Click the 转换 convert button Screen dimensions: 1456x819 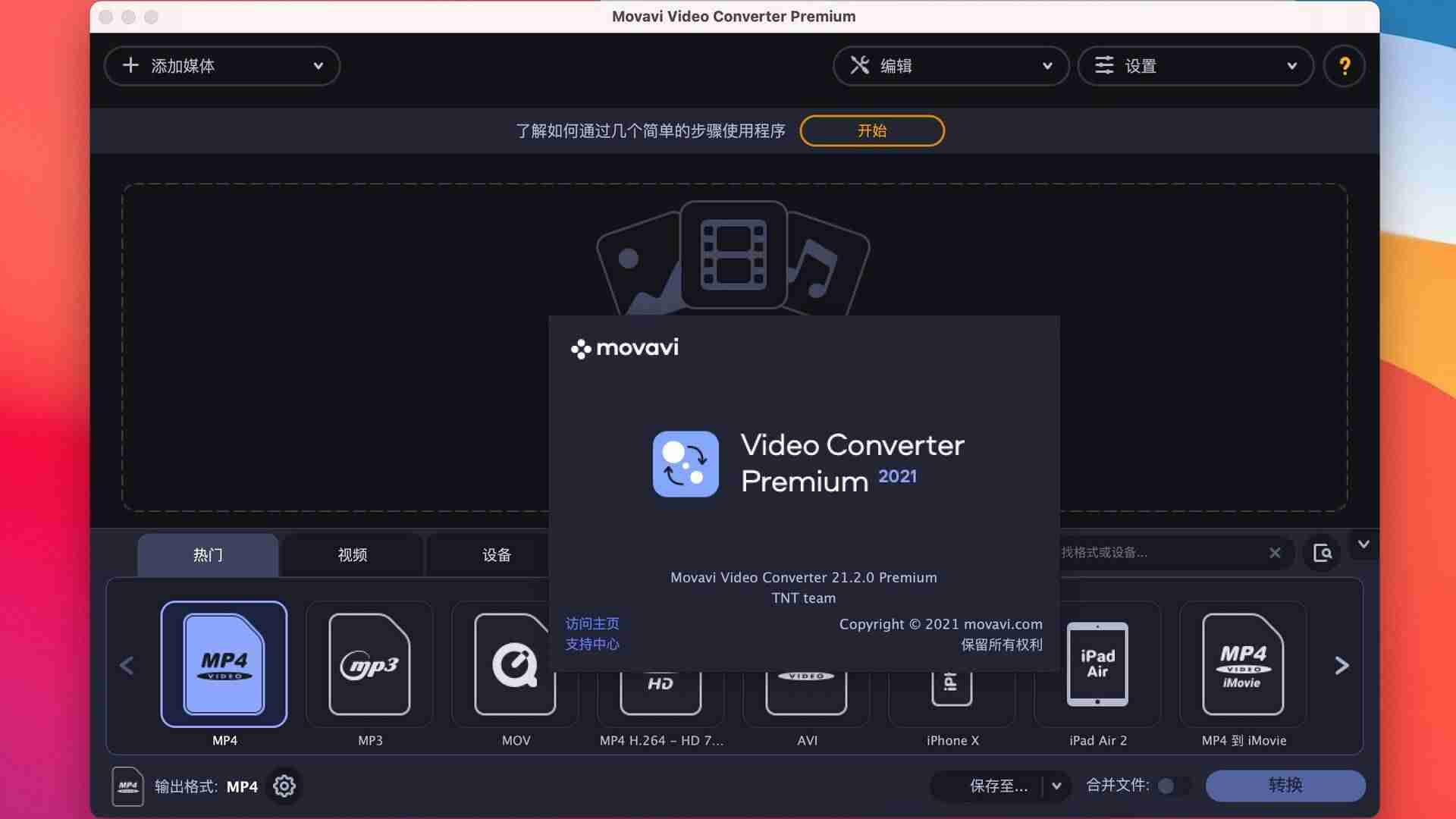pos(1285,786)
